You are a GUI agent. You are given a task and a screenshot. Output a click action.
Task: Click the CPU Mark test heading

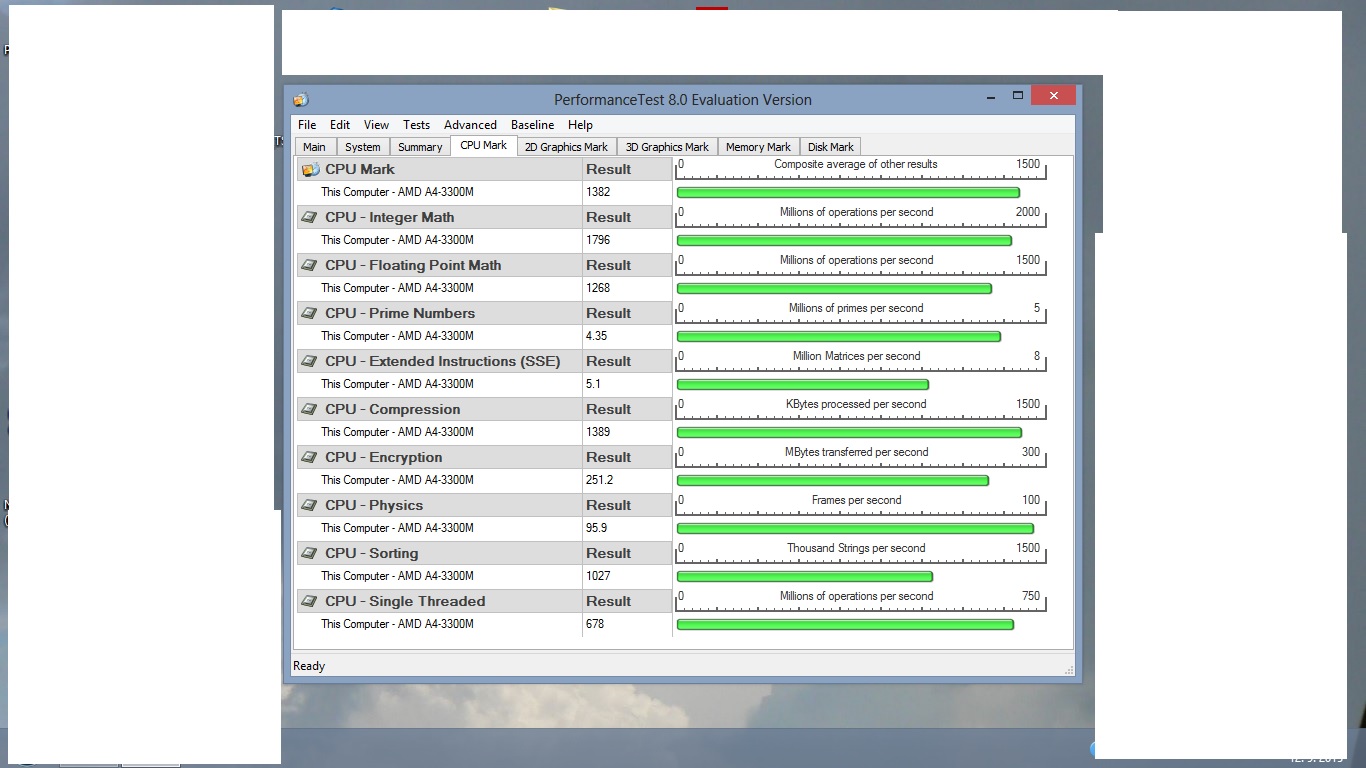(359, 169)
